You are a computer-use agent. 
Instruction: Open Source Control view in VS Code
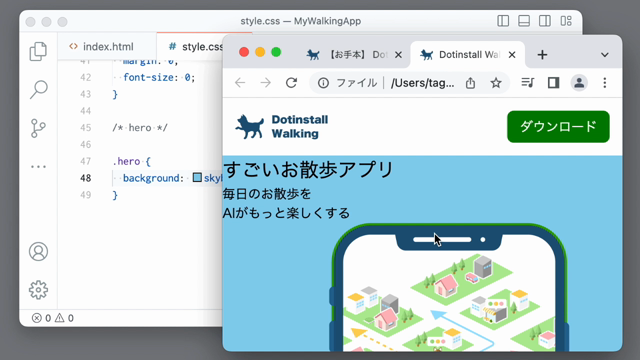pos(38,128)
